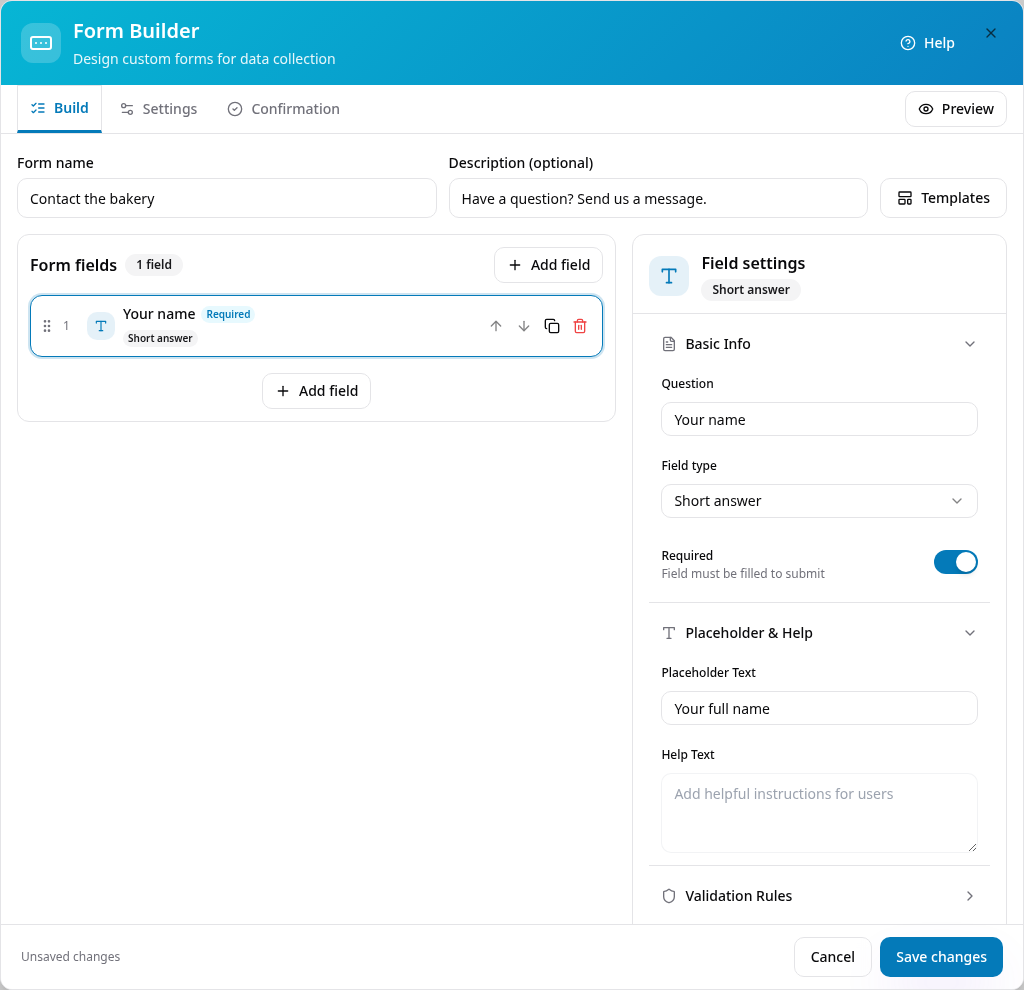Click the large T icon in Field settings
Screen dimensions: 1024x990
pos(669,276)
